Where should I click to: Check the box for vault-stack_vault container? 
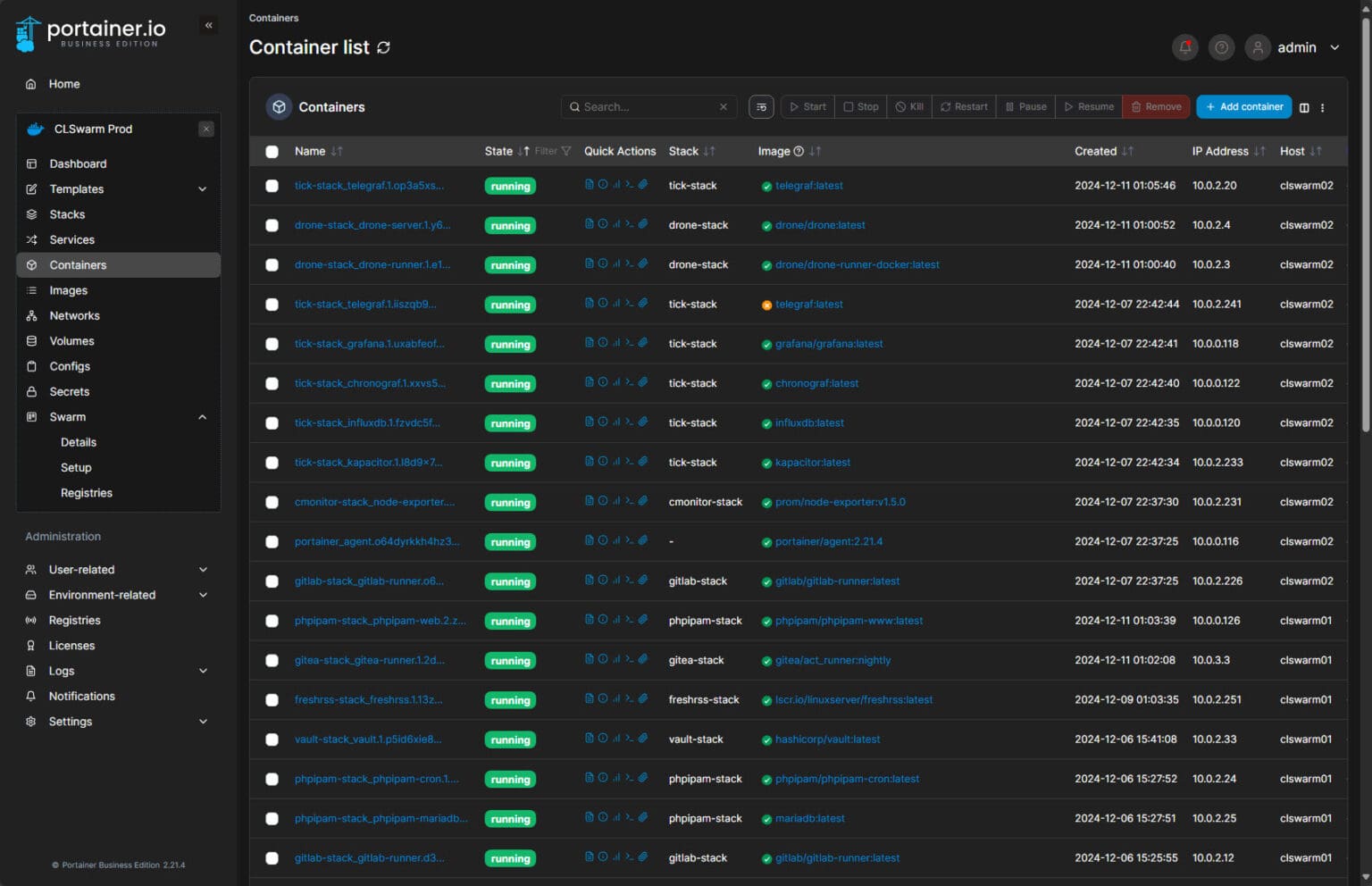pyautogui.click(x=272, y=740)
